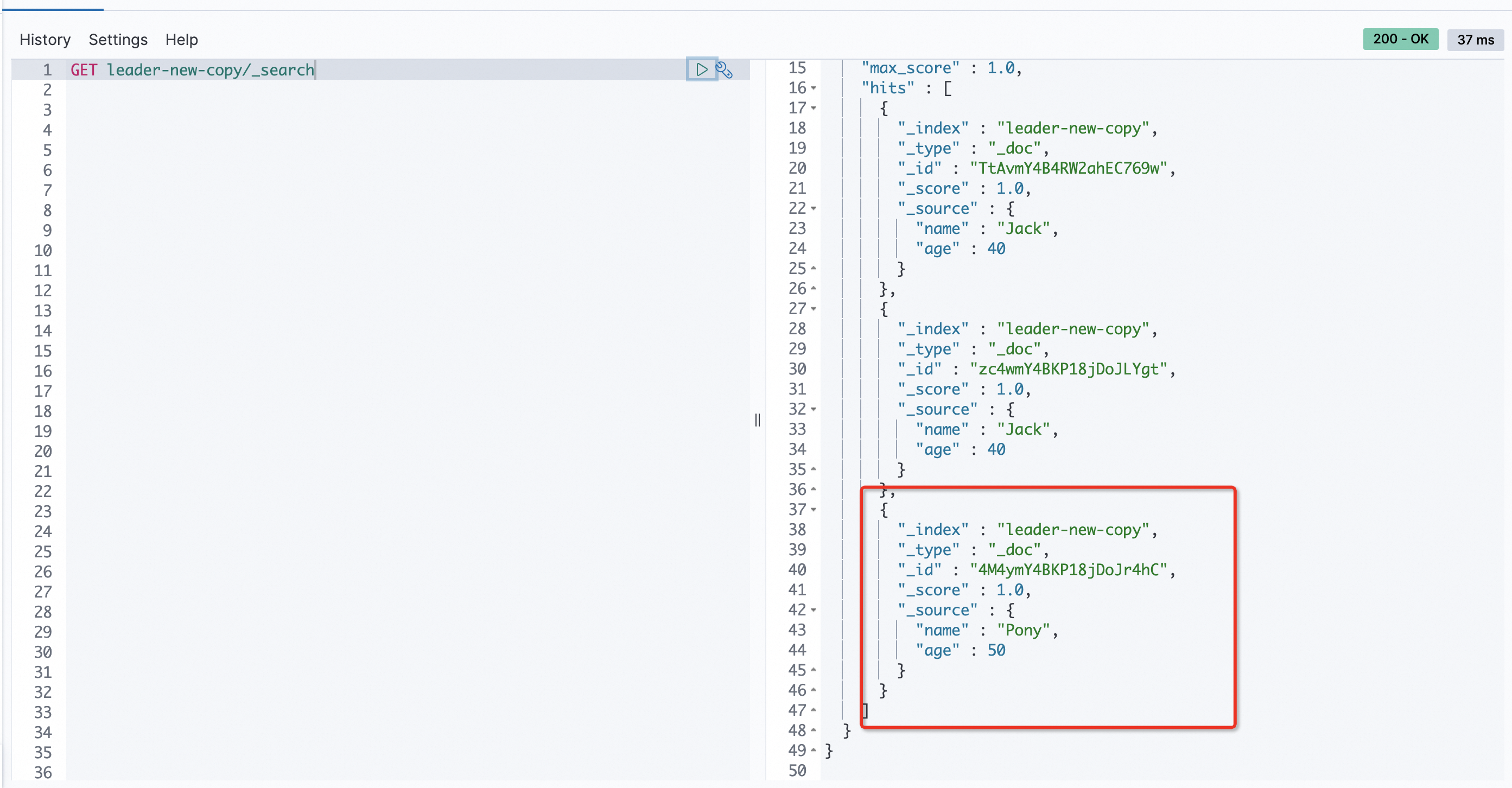1512x788 pixels.
Task: Collapse the first hit object at line 17
Action: (814, 108)
